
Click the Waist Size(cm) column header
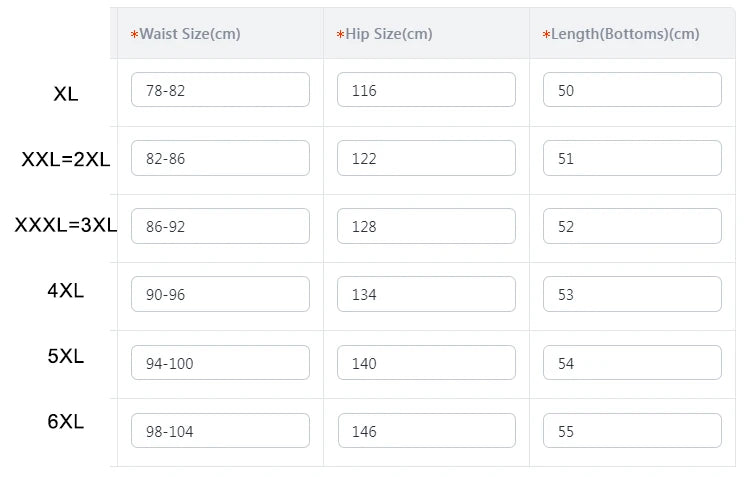pyautogui.click(x=189, y=34)
